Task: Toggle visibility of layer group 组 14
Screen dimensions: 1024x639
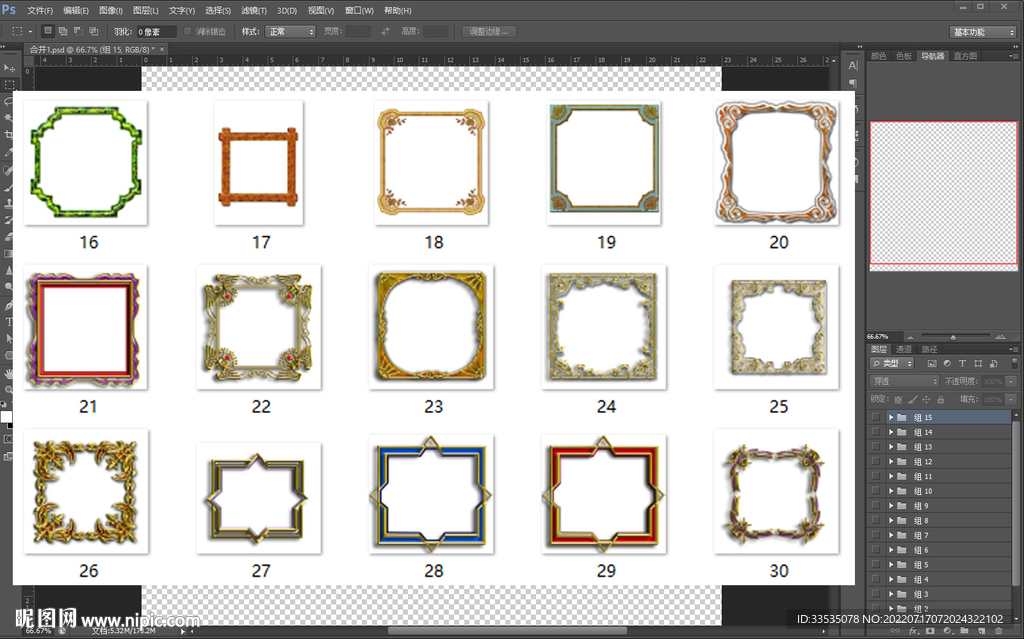Action: pos(876,432)
